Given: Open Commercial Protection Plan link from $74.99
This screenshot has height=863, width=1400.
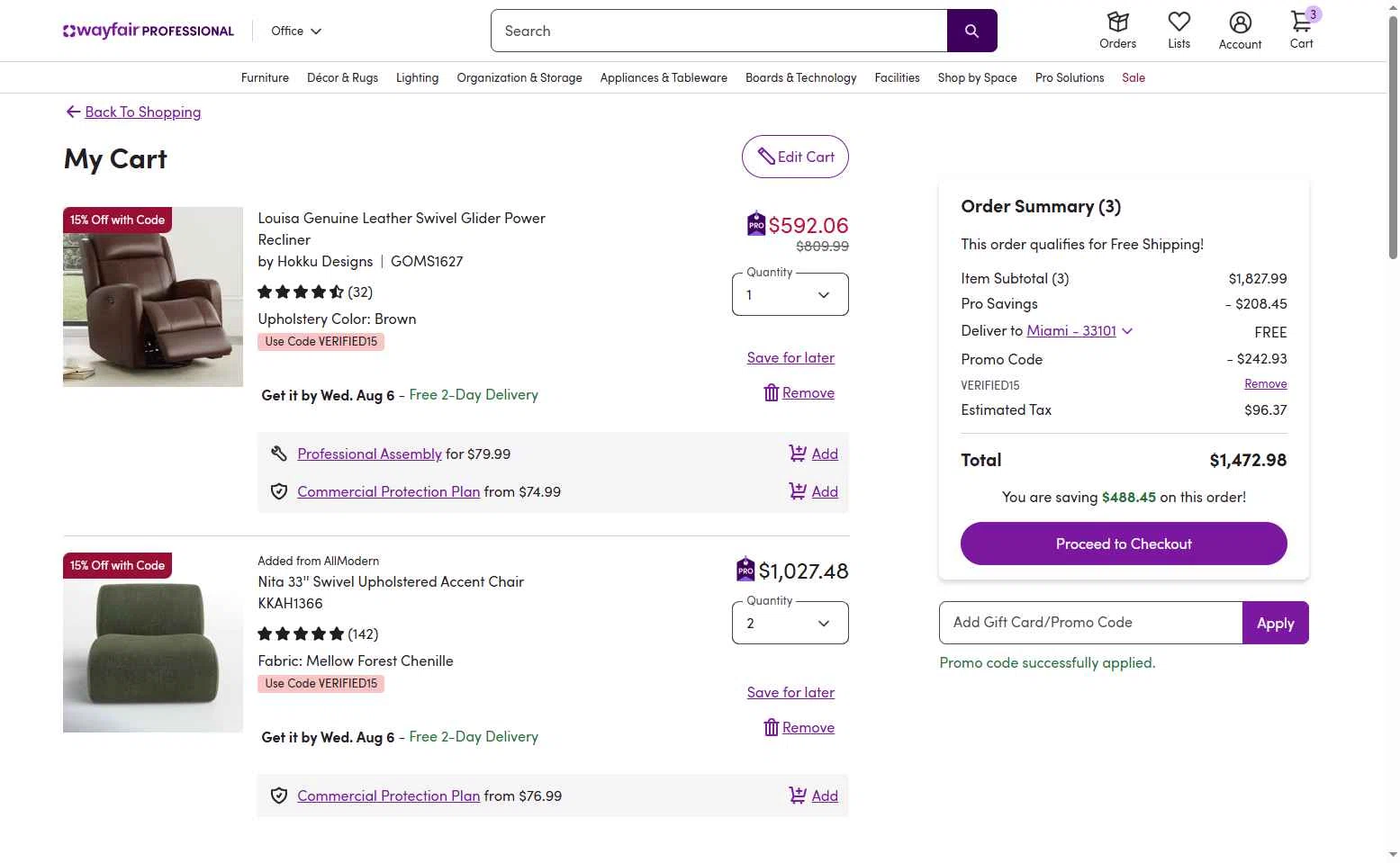Looking at the screenshot, I should [388, 491].
